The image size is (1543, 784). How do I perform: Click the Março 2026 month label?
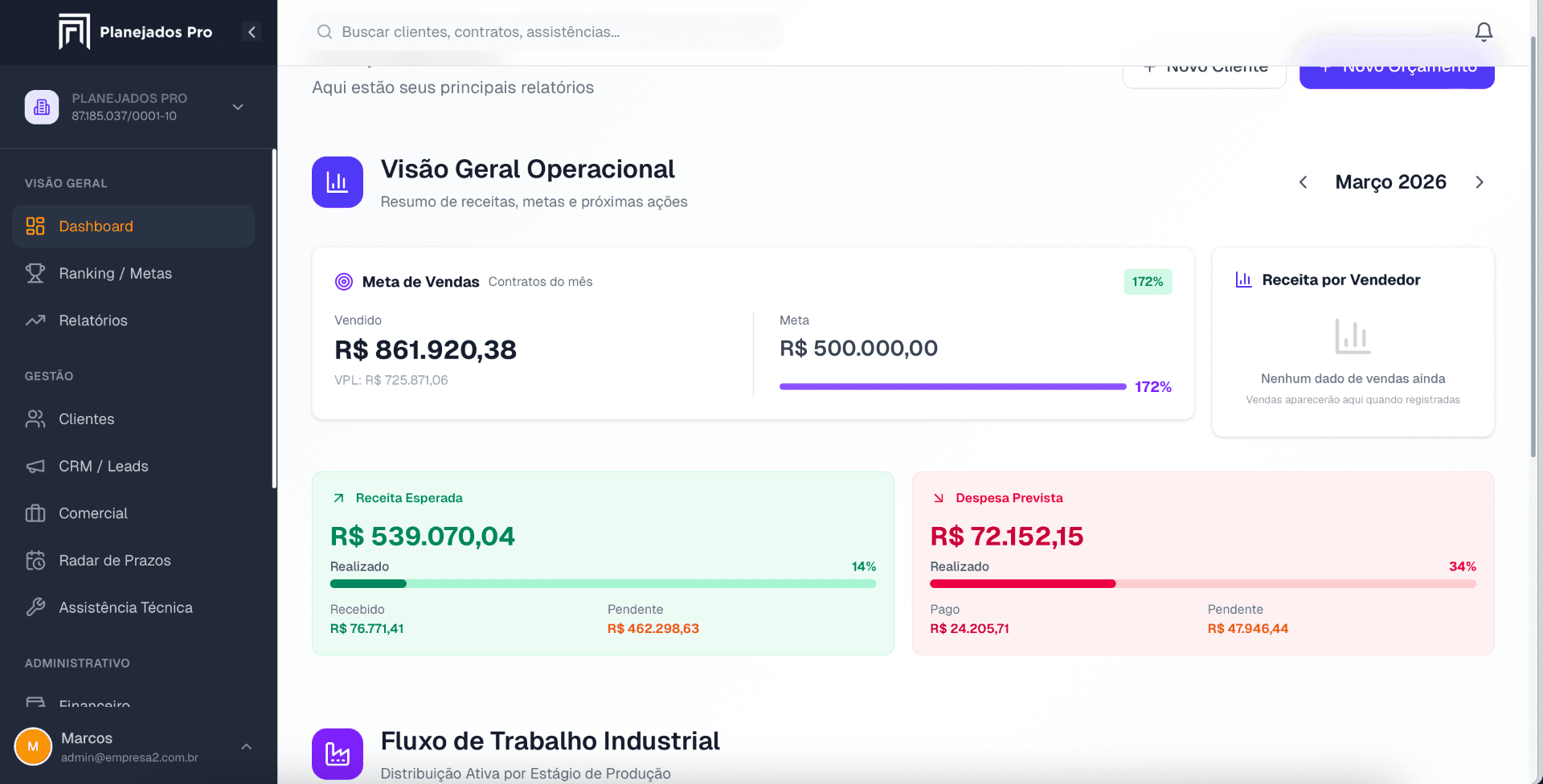click(1391, 182)
